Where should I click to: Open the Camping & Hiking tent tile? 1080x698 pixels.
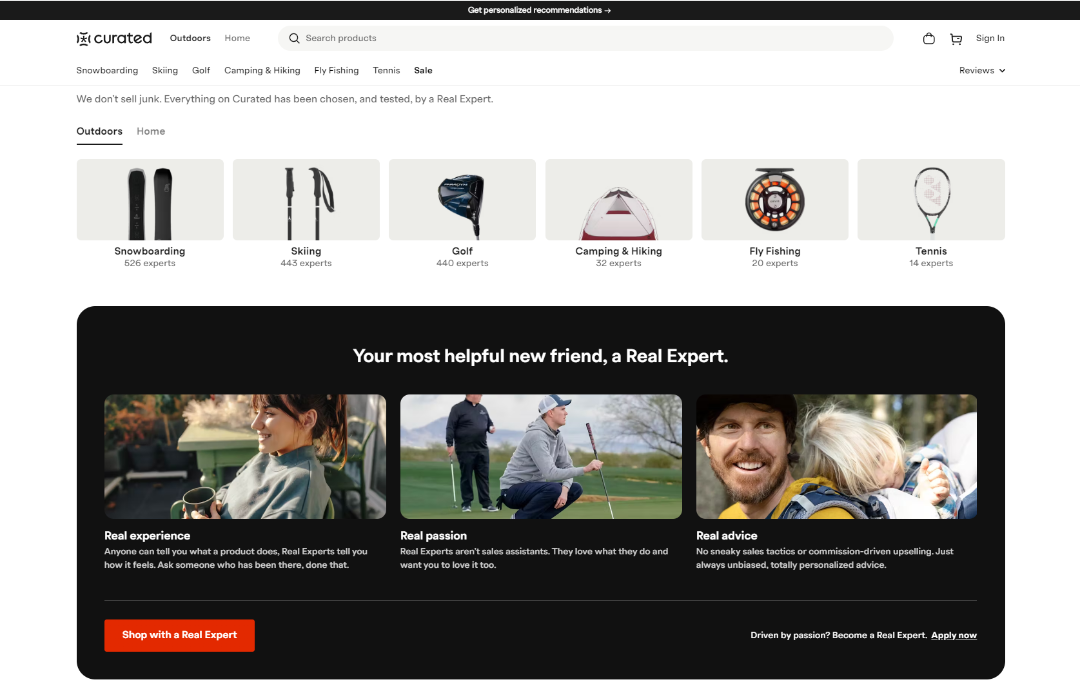point(618,199)
